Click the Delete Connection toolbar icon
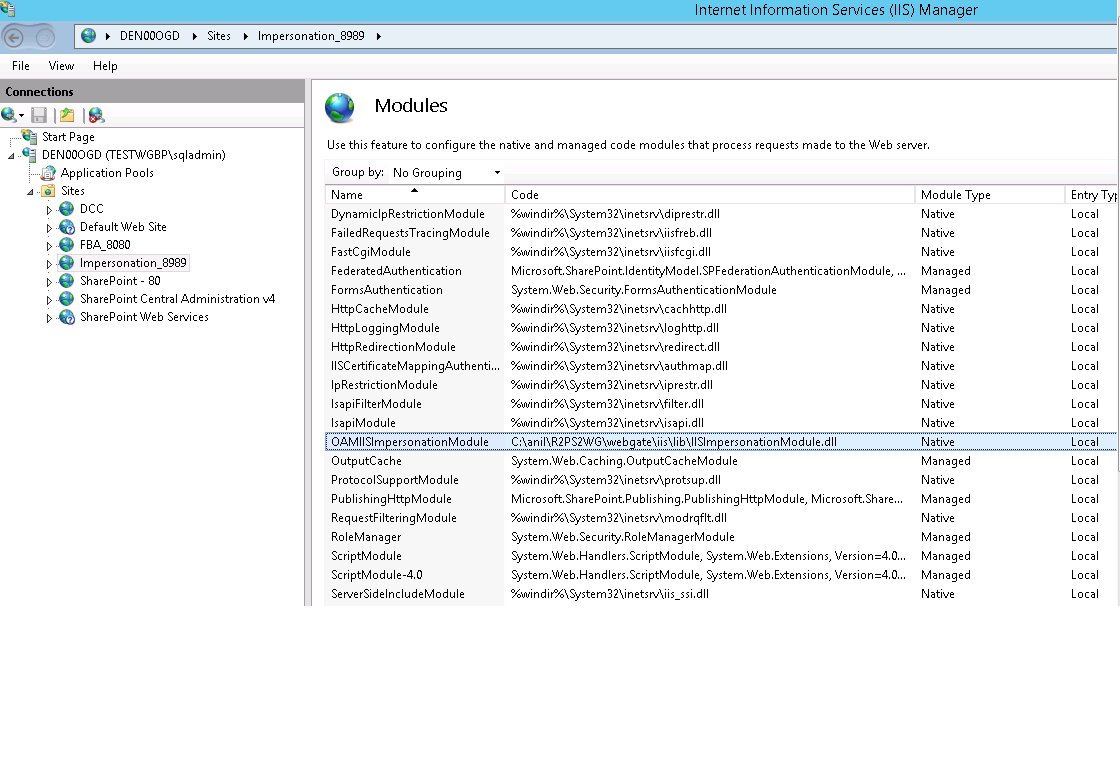The image size is (1120, 768). (x=96, y=115)
